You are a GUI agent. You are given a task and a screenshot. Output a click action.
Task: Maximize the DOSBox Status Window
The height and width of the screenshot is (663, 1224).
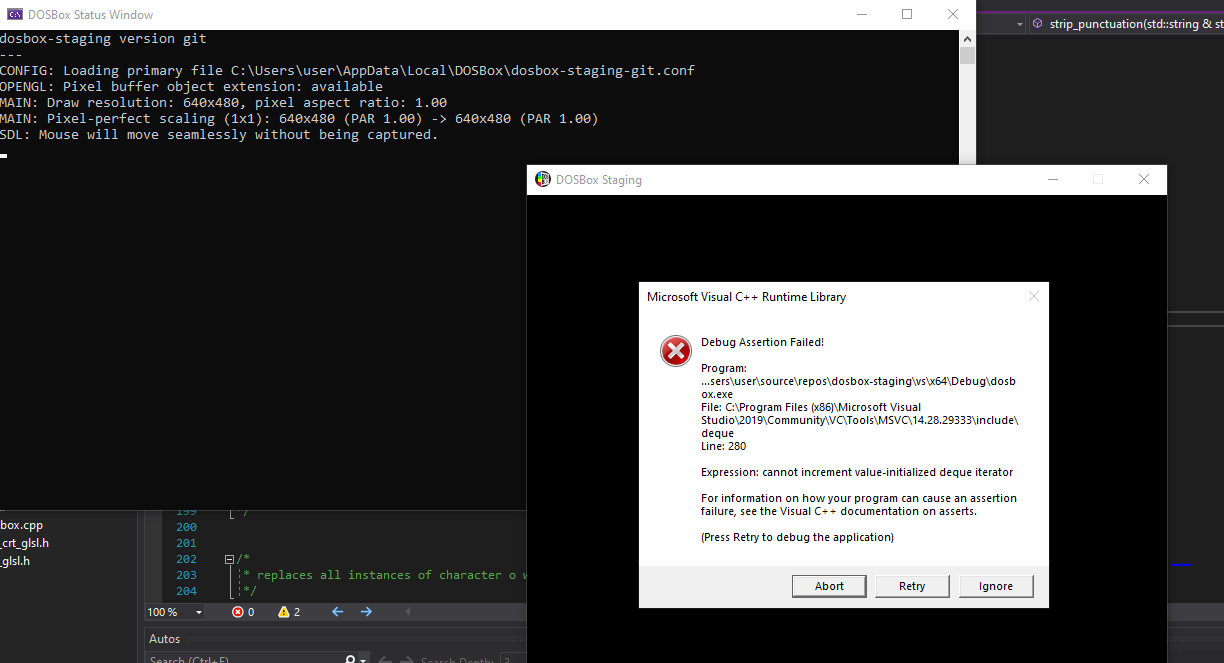pyautogui.click(x=907, y=14)
